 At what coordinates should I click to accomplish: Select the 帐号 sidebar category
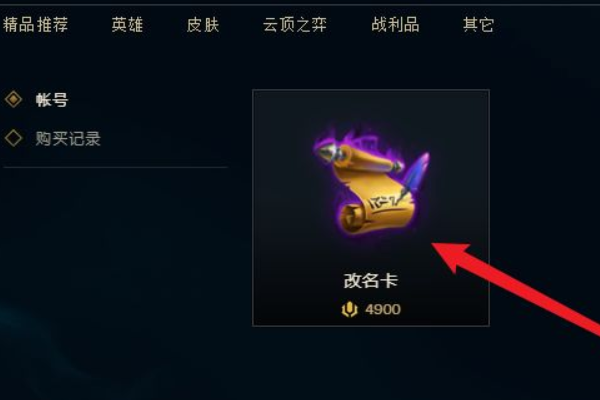[52, 100]
